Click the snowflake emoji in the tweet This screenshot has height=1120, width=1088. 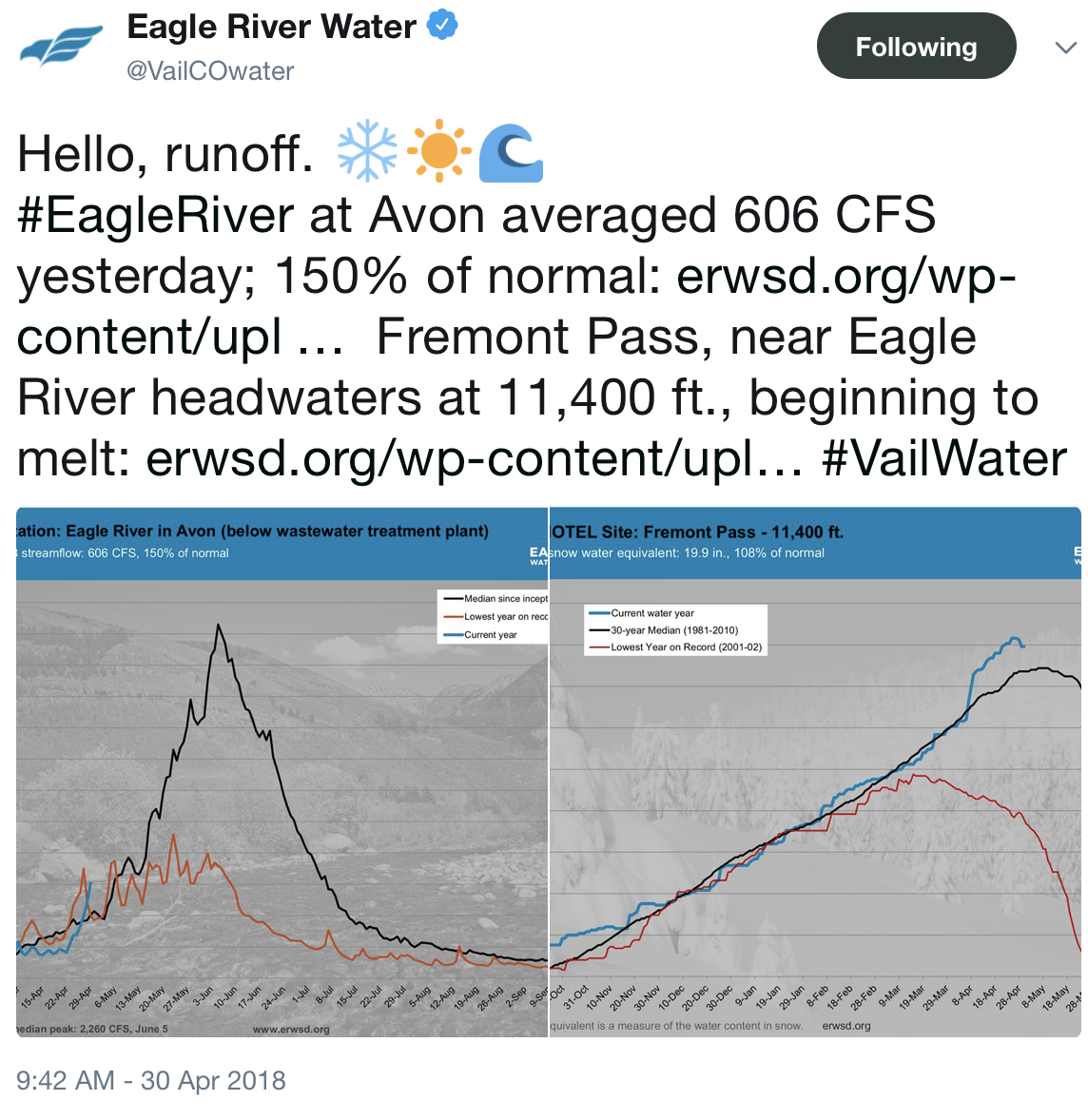[367, 151]
